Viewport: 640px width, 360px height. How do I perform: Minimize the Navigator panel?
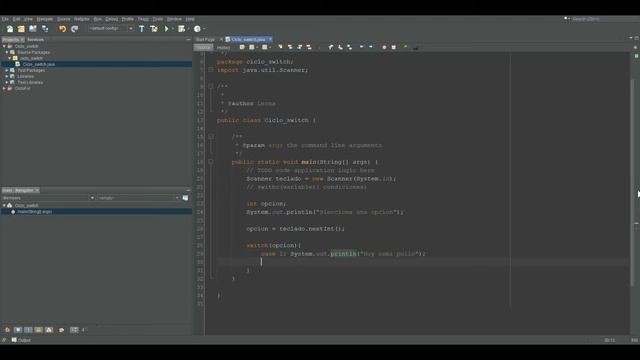pyautogui.click(x=188, y=190)
